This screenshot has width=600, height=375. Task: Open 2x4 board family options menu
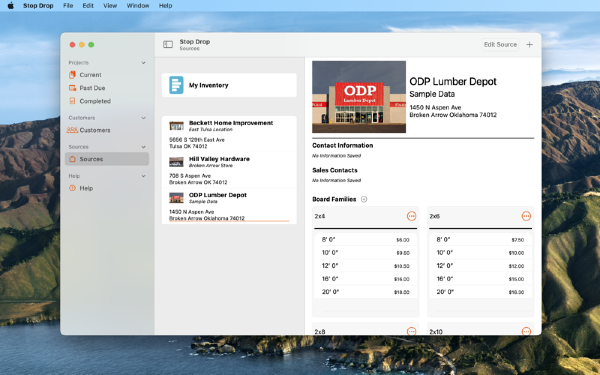tap(411, 216)
